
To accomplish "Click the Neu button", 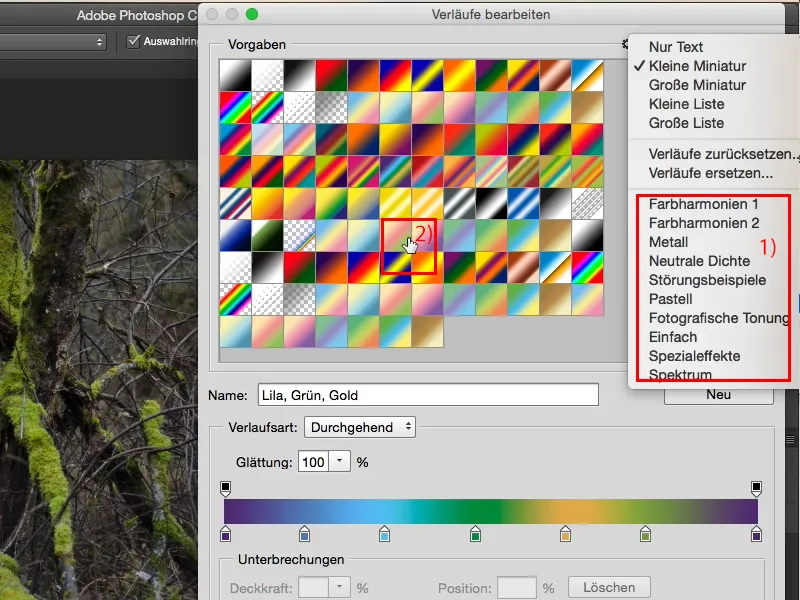I will (x=721, y=394).
